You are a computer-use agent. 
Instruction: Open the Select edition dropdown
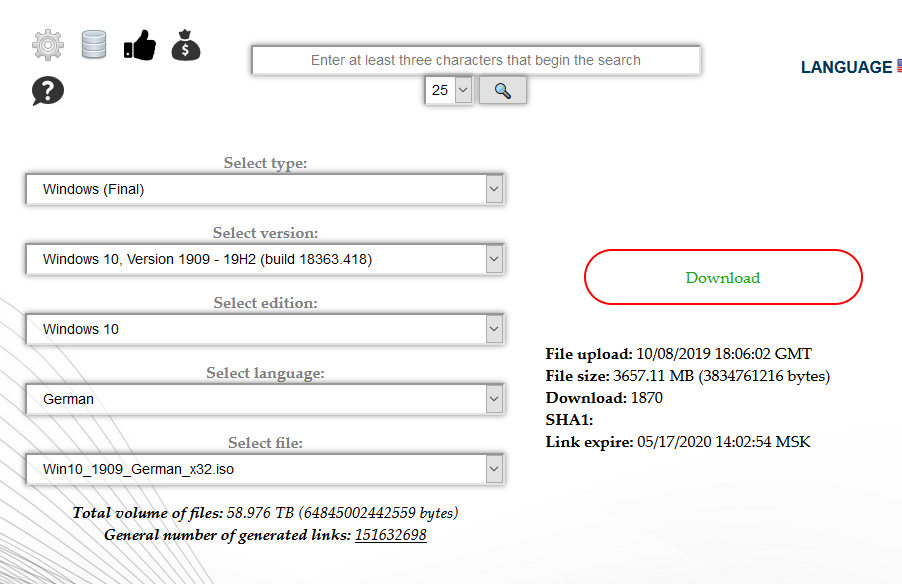(x=265, y=329)
